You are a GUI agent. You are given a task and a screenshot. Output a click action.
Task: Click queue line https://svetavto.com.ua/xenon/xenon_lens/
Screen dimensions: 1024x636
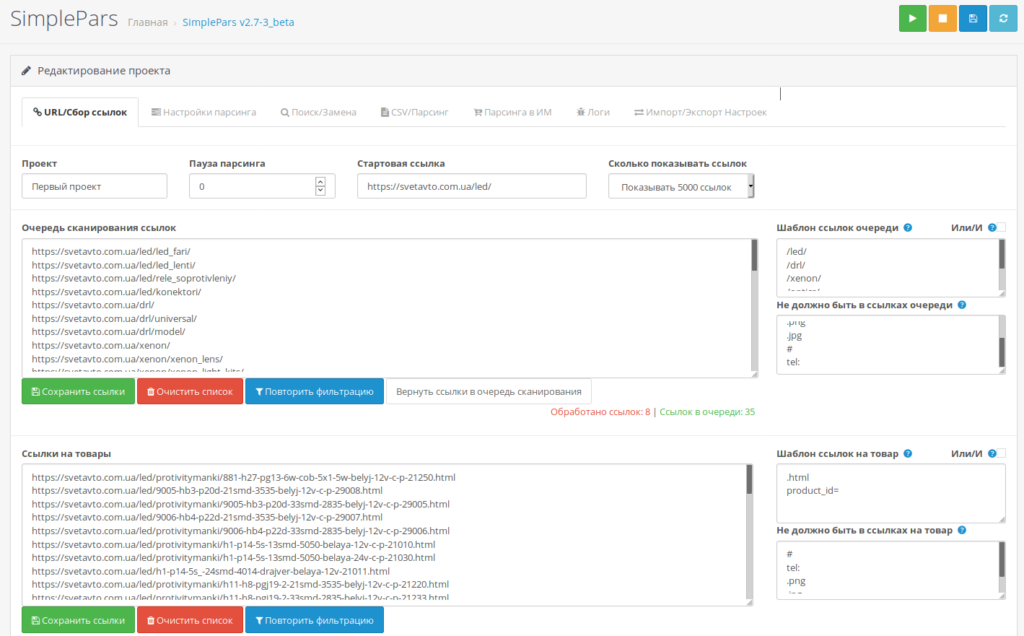[127, 359]
